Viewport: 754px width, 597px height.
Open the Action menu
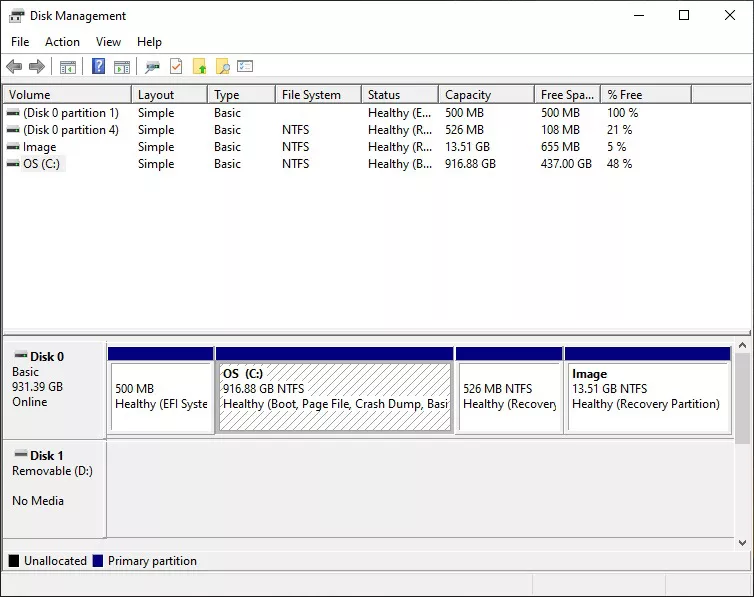pyautogui.click(x=62, y=42)
